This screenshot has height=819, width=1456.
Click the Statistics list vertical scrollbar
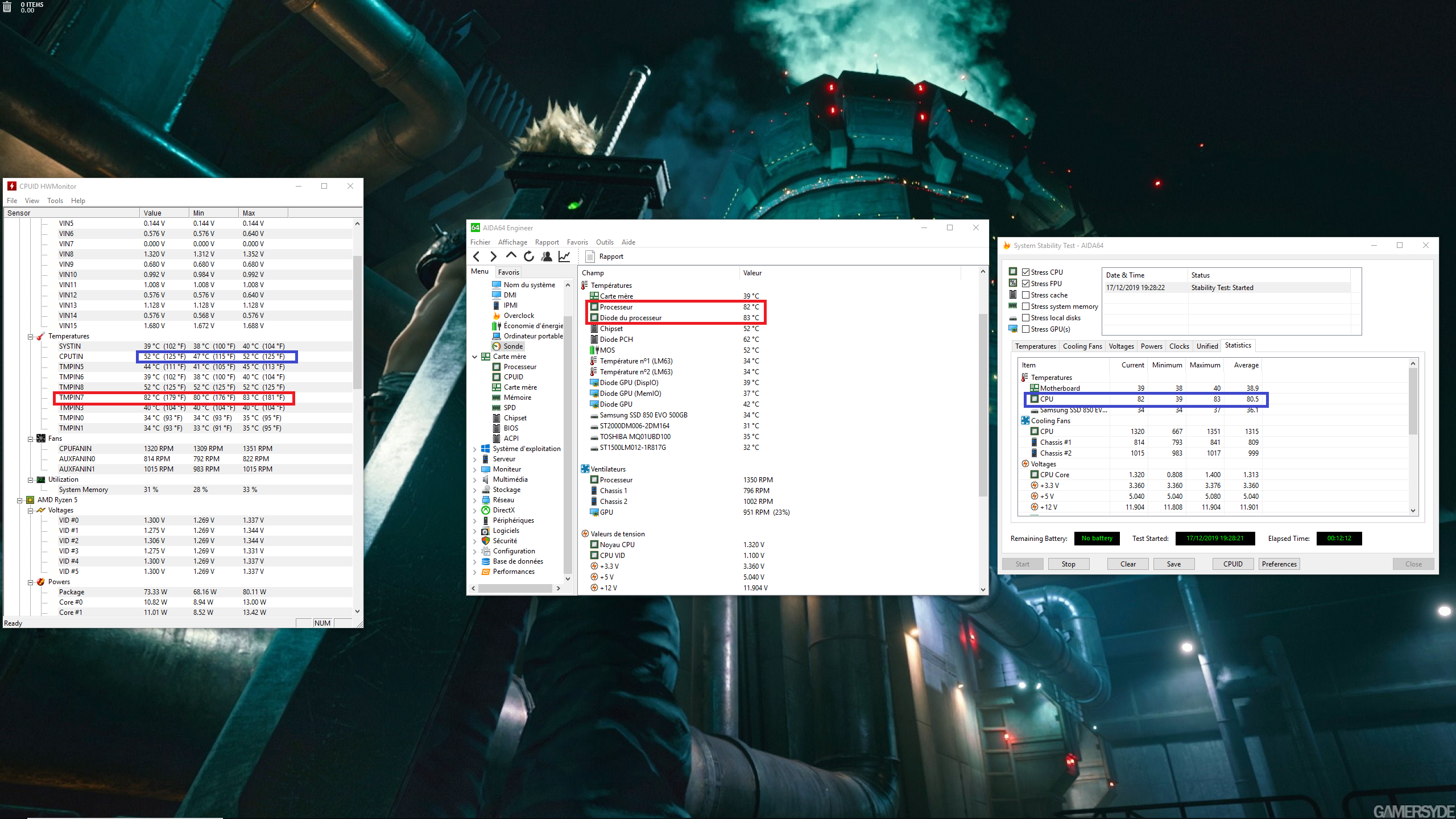[x=1413, y=402]
